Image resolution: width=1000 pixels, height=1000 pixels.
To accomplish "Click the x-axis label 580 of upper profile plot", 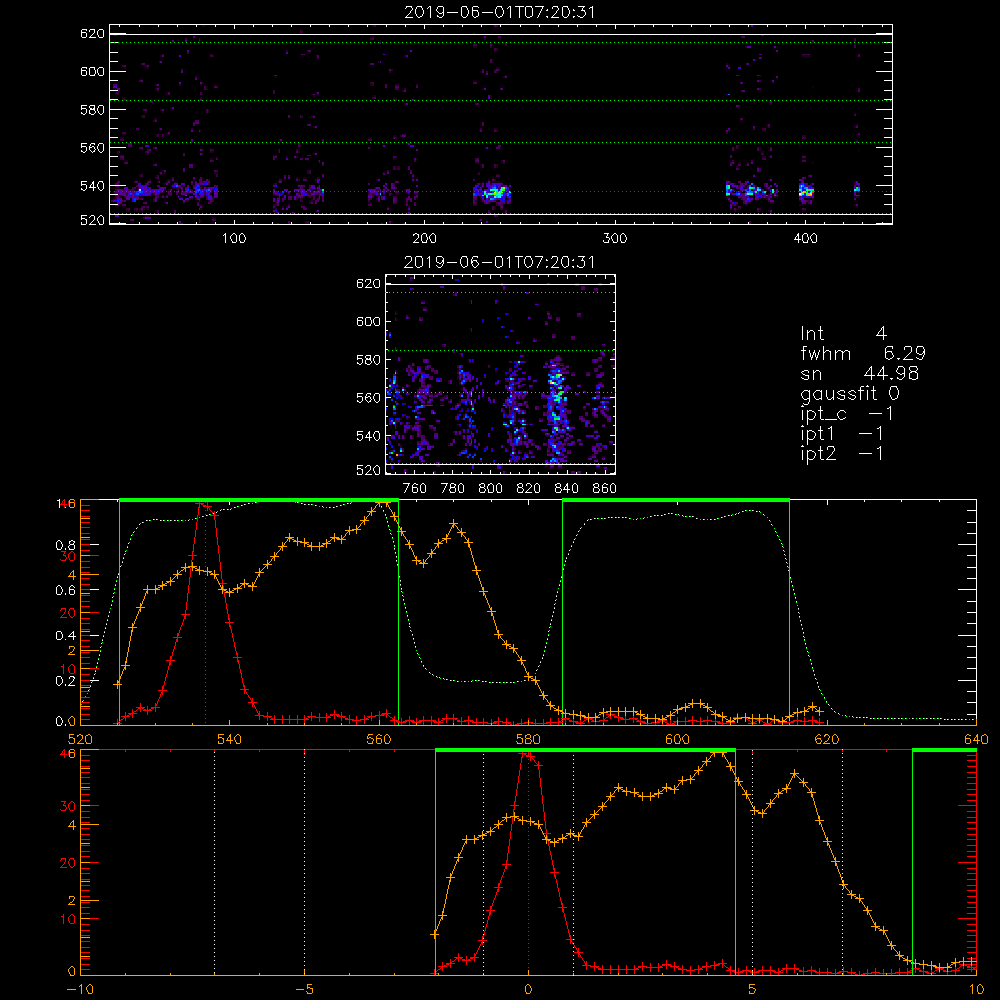I will [527, 739].
